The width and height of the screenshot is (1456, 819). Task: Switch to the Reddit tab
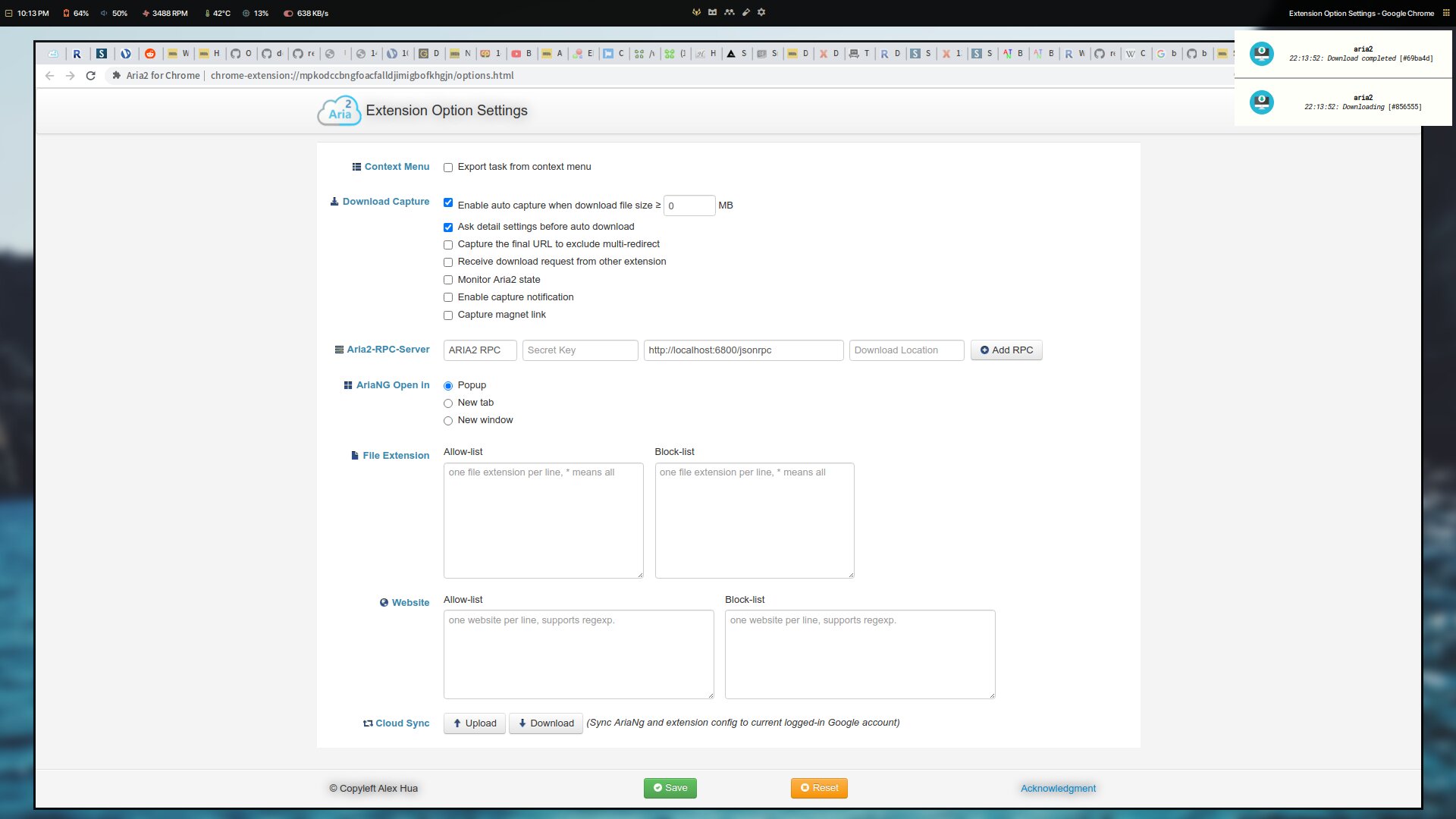[x=150, y=54]
